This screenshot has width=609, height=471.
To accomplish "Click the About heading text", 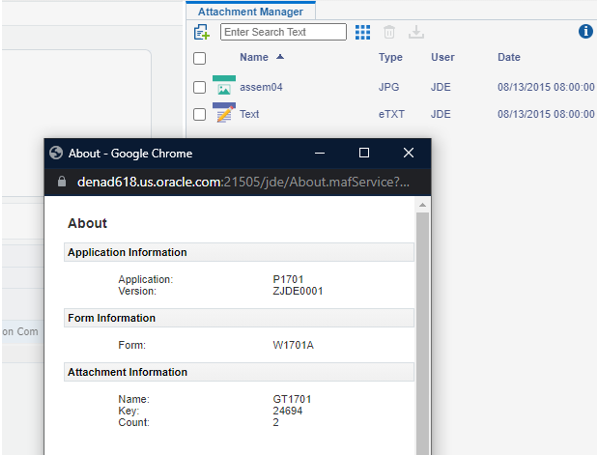I will pos(87,223).
